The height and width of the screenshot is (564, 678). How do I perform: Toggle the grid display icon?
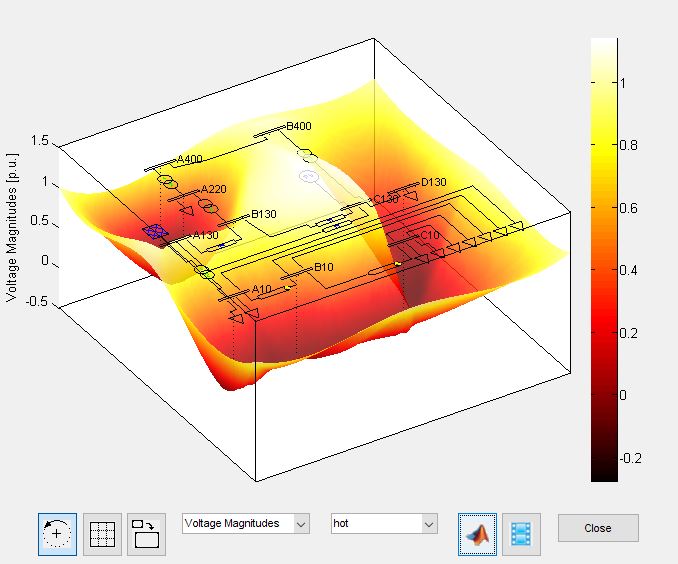click(102, 534)
